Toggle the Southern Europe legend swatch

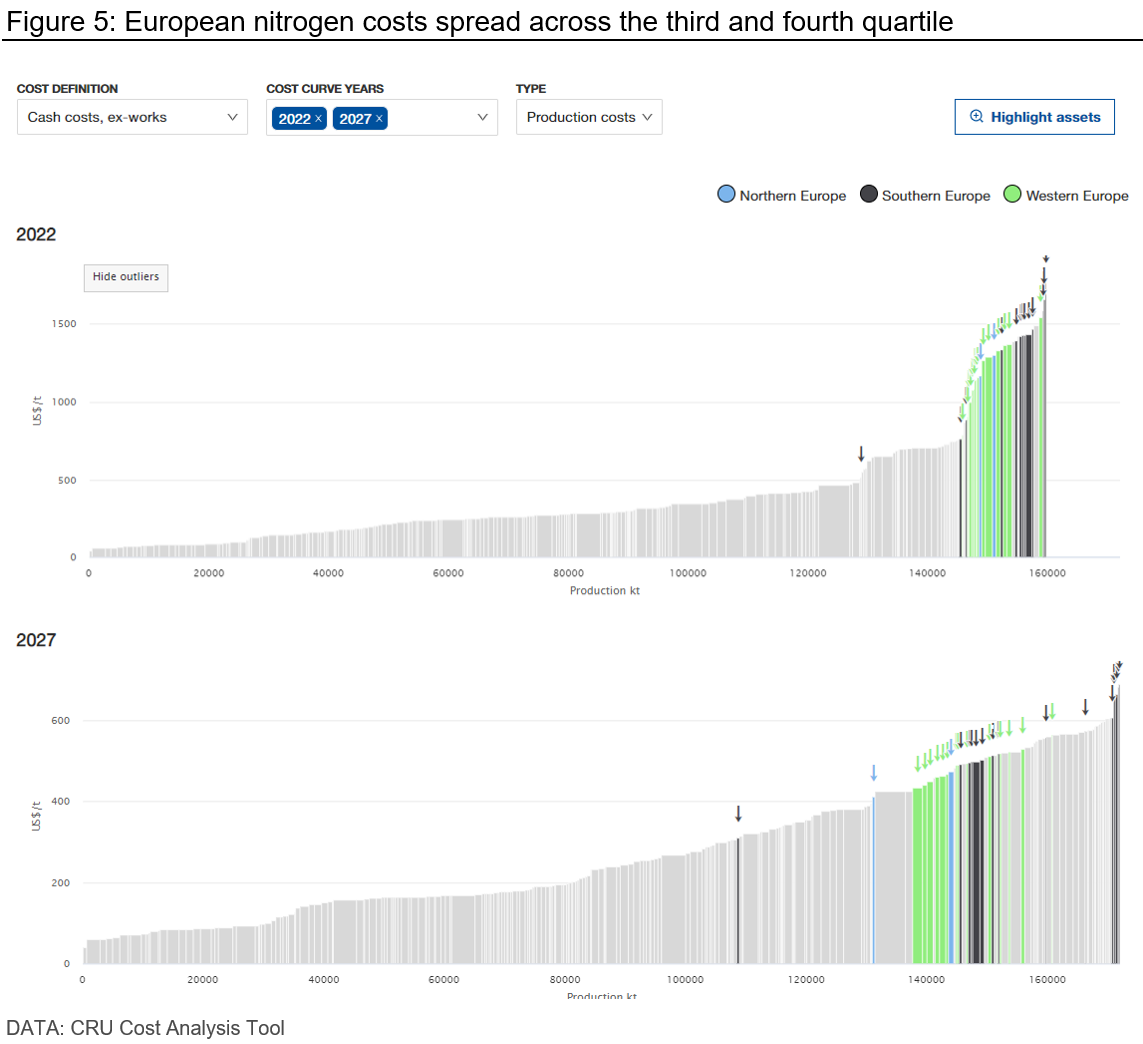pos(868,195)
